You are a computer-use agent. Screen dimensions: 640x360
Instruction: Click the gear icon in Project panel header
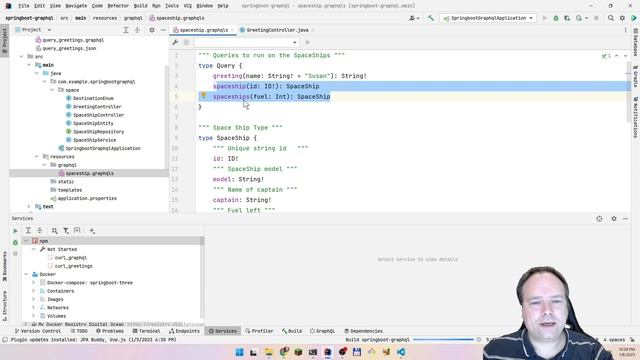pyautogui.click(x=152, y=30)
